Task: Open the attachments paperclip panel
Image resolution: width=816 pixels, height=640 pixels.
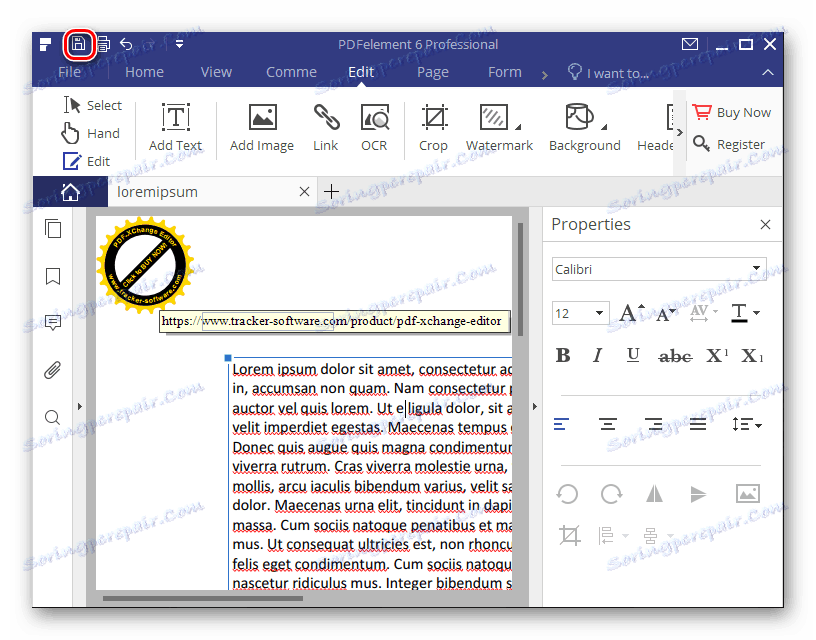Action: (x=53, y=370)
